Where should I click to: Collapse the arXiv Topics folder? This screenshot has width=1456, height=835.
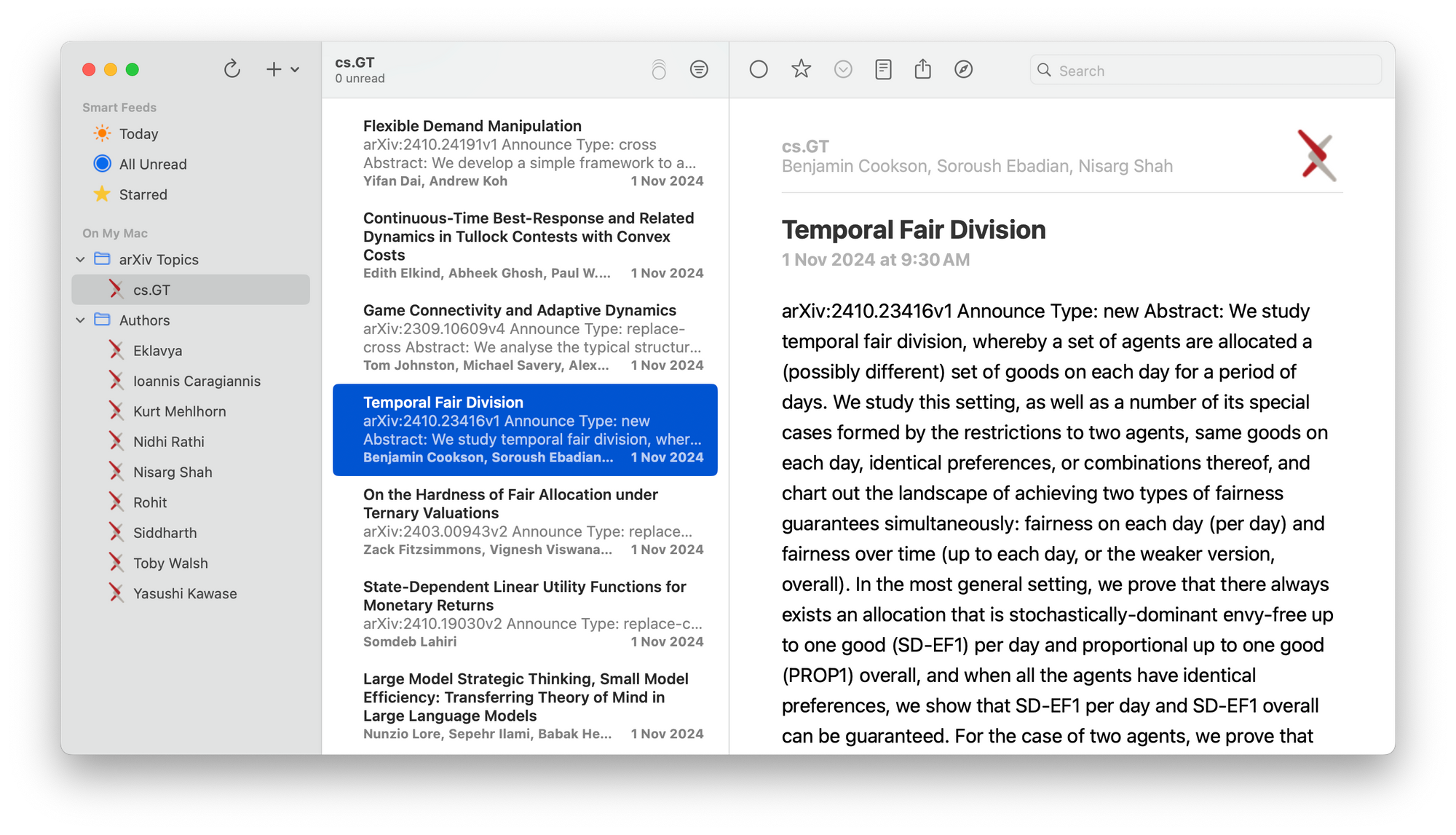pyautogui.click(x=80, y=259)
